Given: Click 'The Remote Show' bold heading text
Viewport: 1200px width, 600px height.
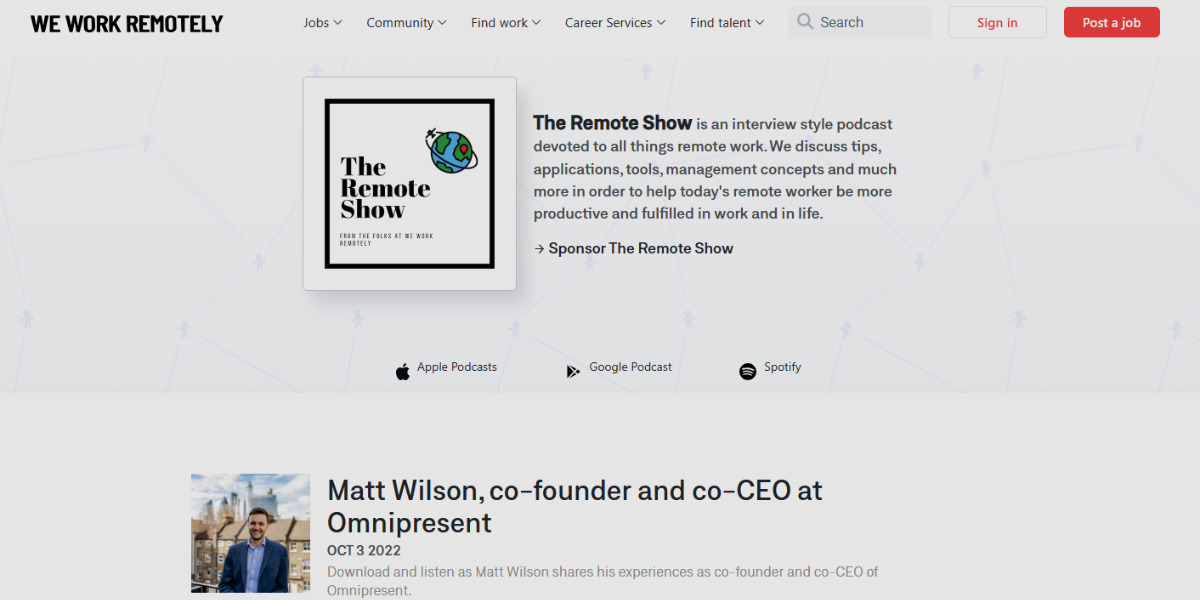Looking at the screenshot, I should (x=612, y=123).
